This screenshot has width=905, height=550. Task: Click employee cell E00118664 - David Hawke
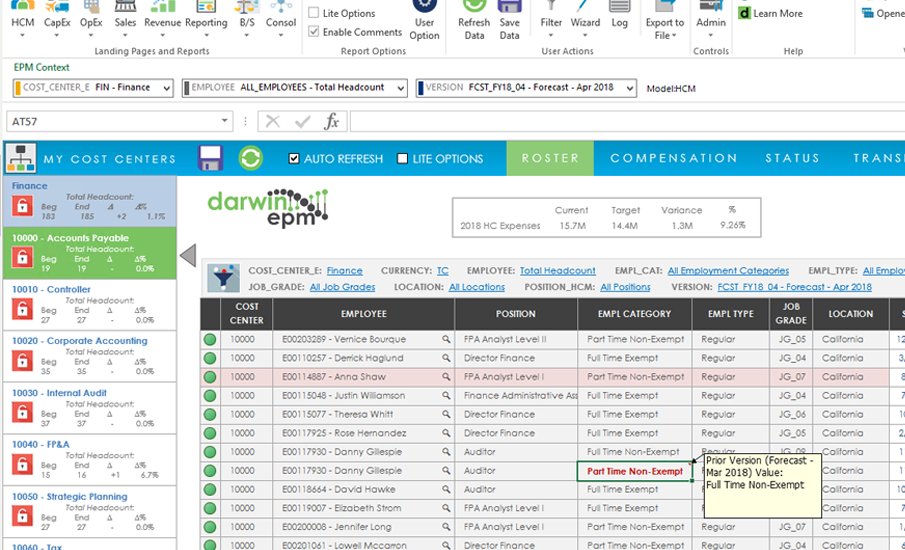click(x=363, y=489)
